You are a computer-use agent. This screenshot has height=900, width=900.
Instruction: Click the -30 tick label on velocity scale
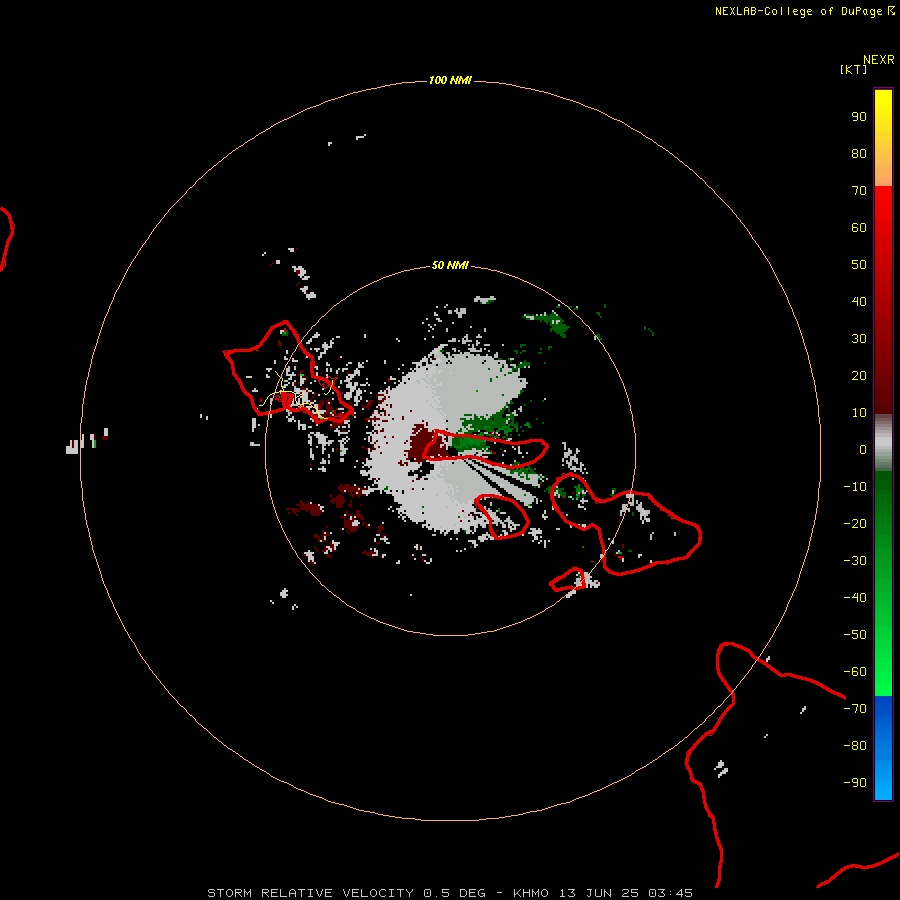(x=855, y=561)
